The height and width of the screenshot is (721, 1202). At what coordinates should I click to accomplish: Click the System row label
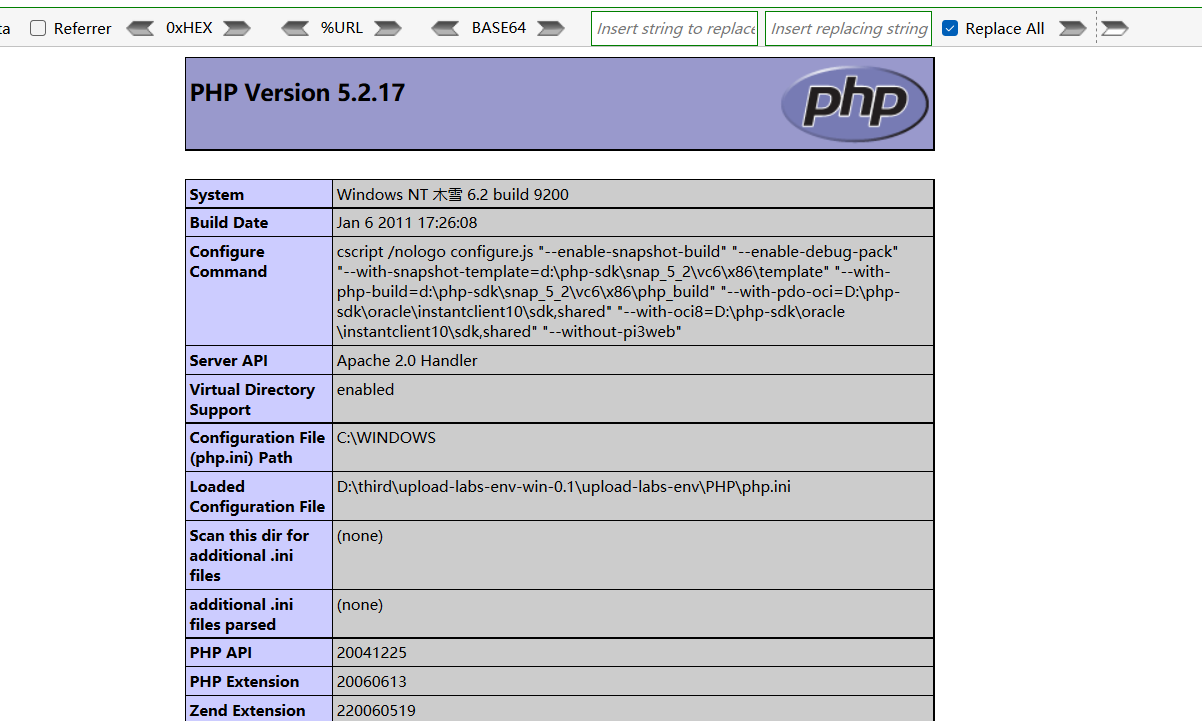pos(217,195)
